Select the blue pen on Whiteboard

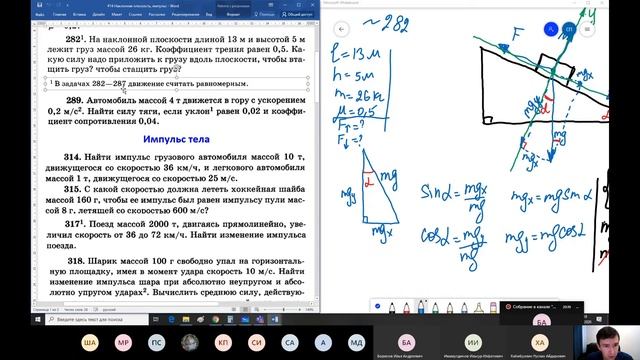click(421, 306)
